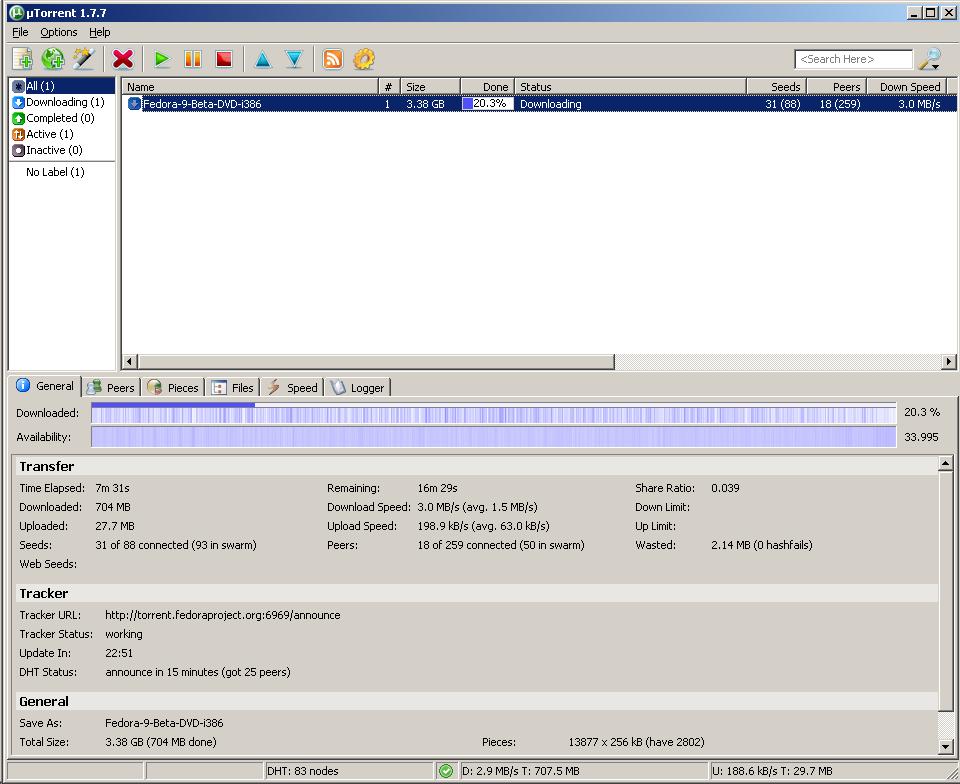960x784 pixels.
Task: Open the Options menu
Action: tap(59, 32)
